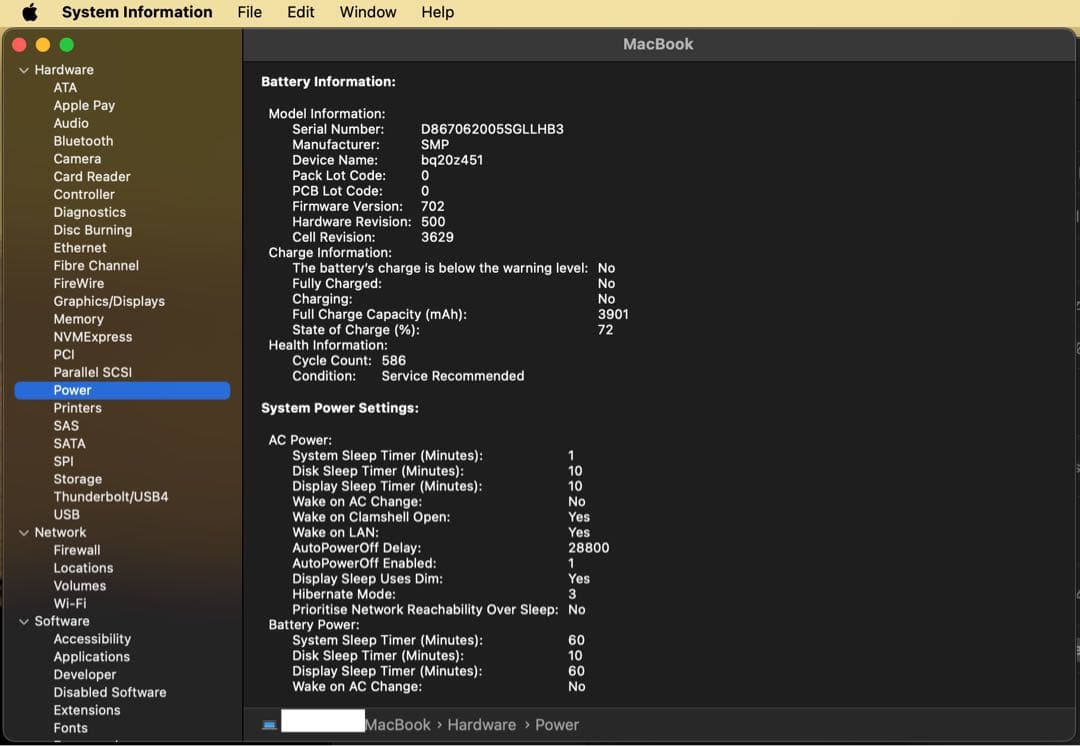1080x746 pixels.
Task: Select Graphics/Displays in the sidebar
Action: tap(109, 301)
